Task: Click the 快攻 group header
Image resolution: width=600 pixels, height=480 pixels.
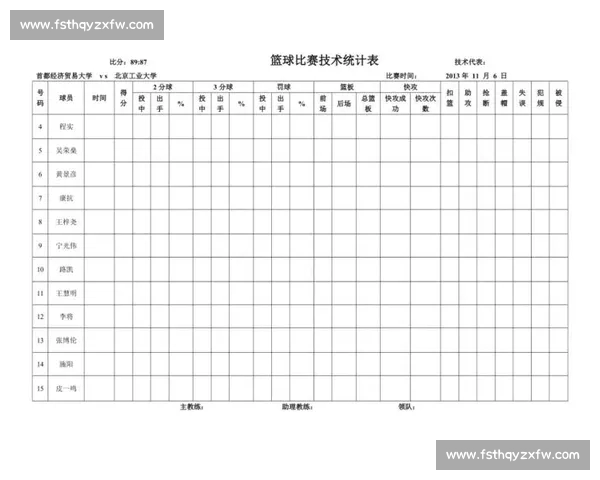Action: click(410, 87)
